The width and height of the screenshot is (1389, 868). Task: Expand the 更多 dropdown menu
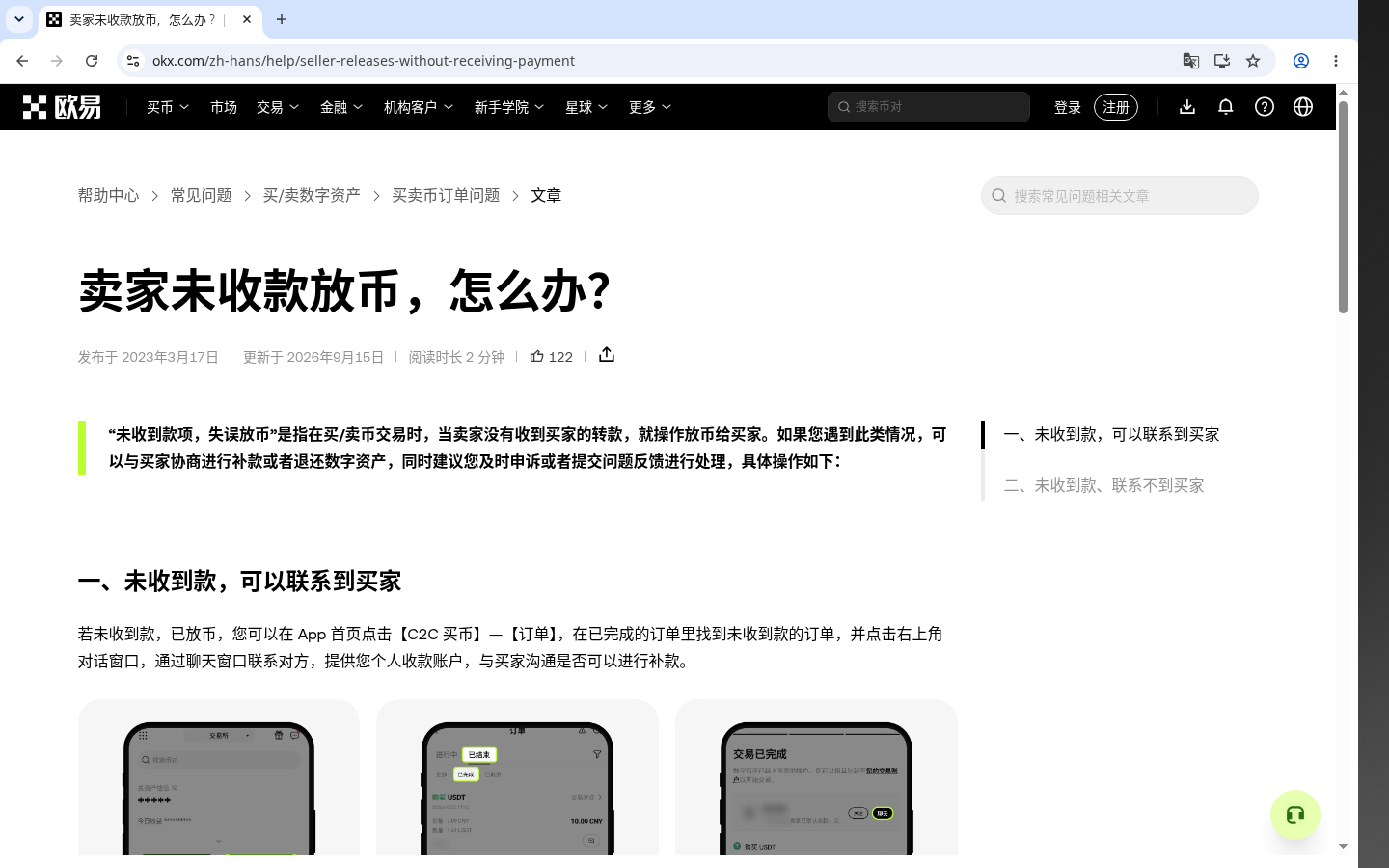tap(650, 107)
